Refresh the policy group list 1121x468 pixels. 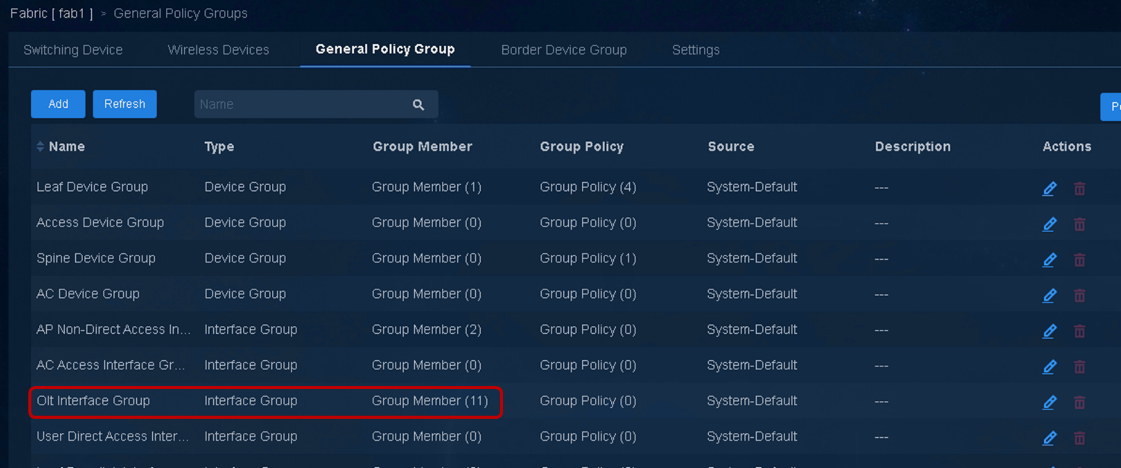tap(124, 104)
